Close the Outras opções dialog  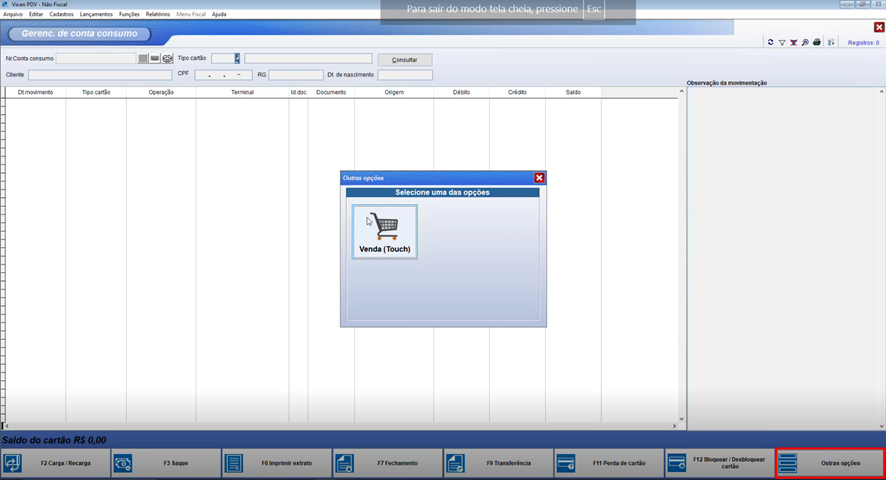pyautogui.click(x=539, y=178)
